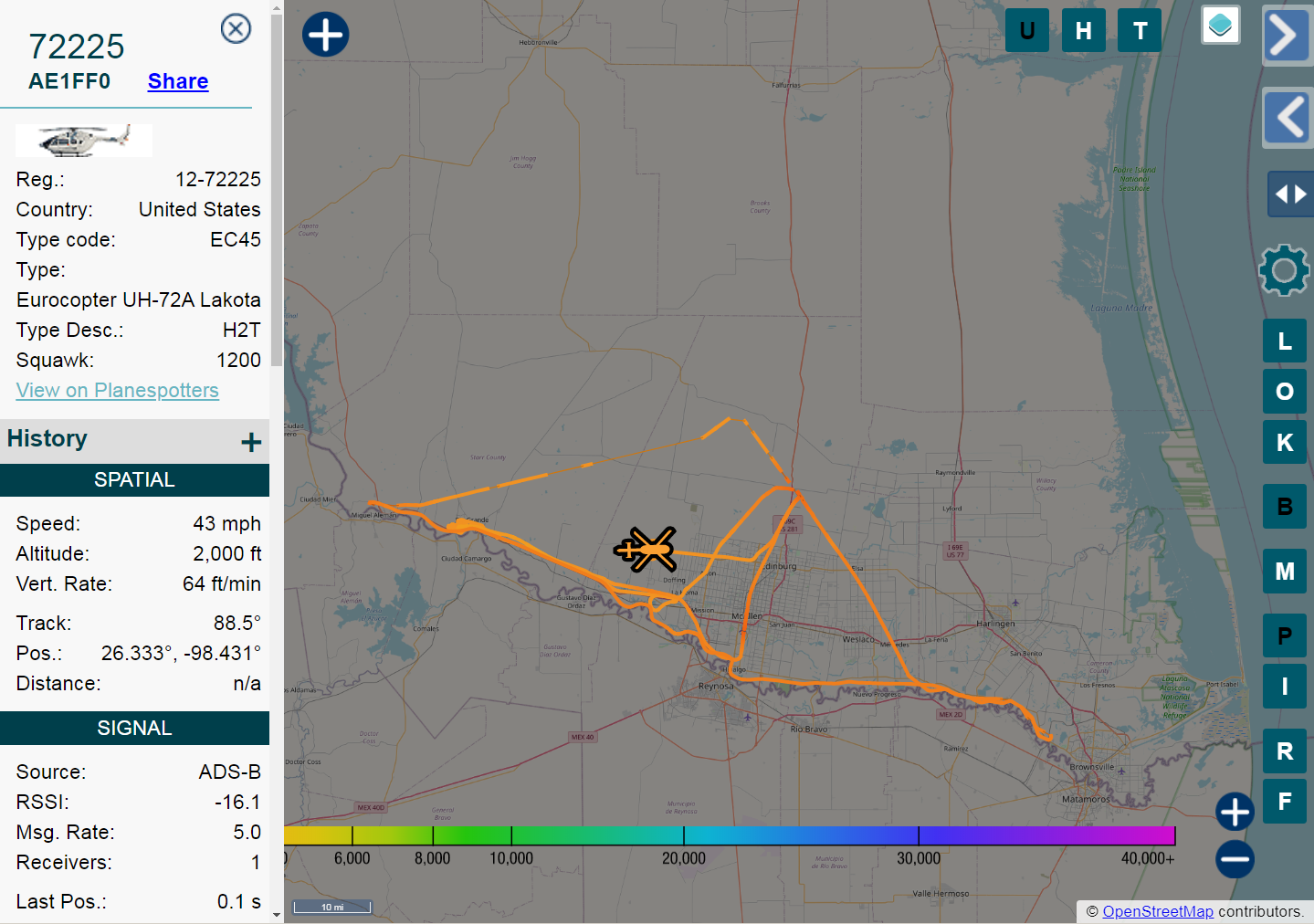Open the map layers selector icon
The height and width of the screenshot is (924, 1314).
coord(1221,25)
